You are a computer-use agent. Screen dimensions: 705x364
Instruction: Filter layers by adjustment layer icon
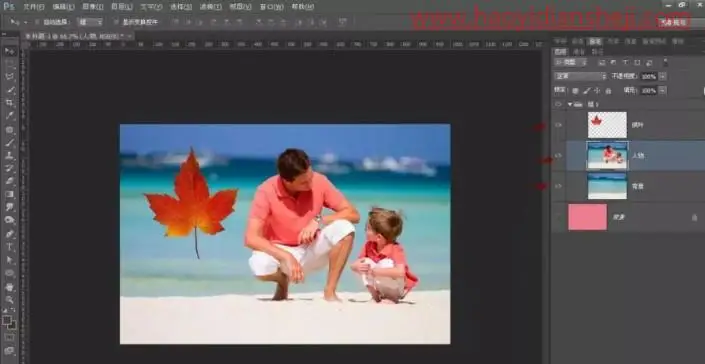613,62
